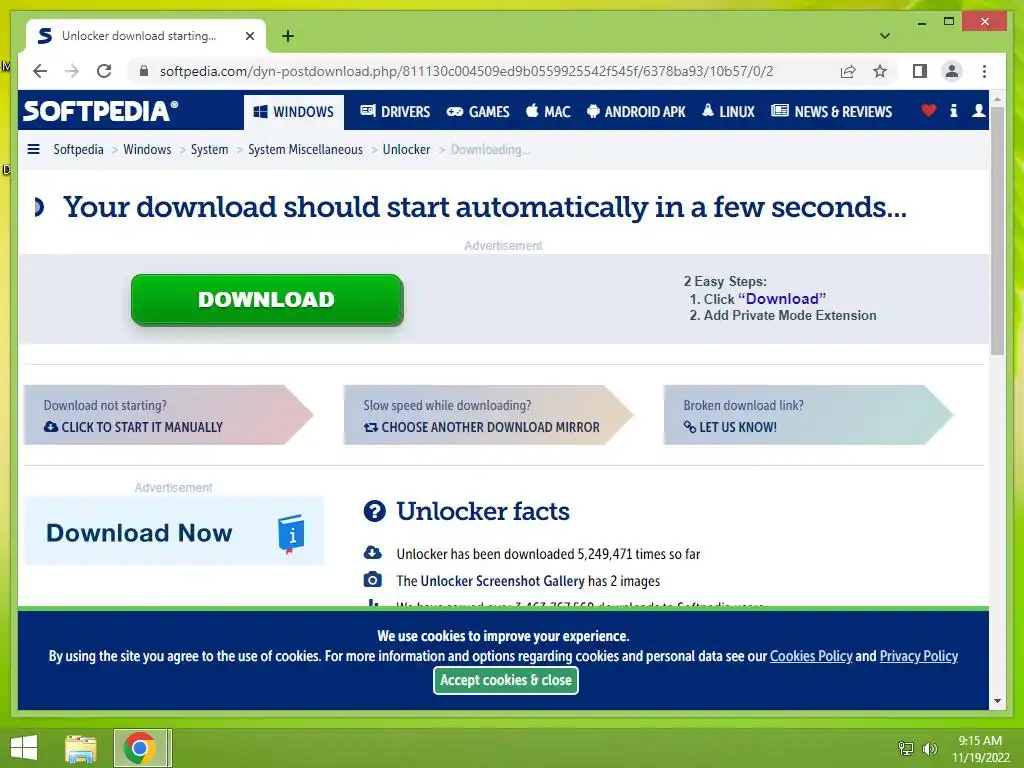Click the Softpedia logo
The width and height of the screenshot is (1024, 768).
100,111
